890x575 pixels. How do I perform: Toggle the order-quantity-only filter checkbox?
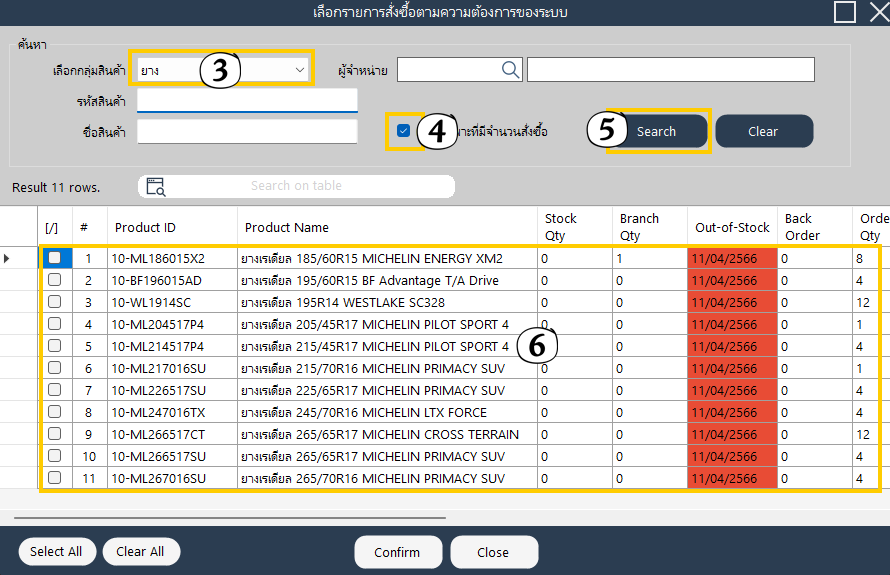[x=403, y=131]
